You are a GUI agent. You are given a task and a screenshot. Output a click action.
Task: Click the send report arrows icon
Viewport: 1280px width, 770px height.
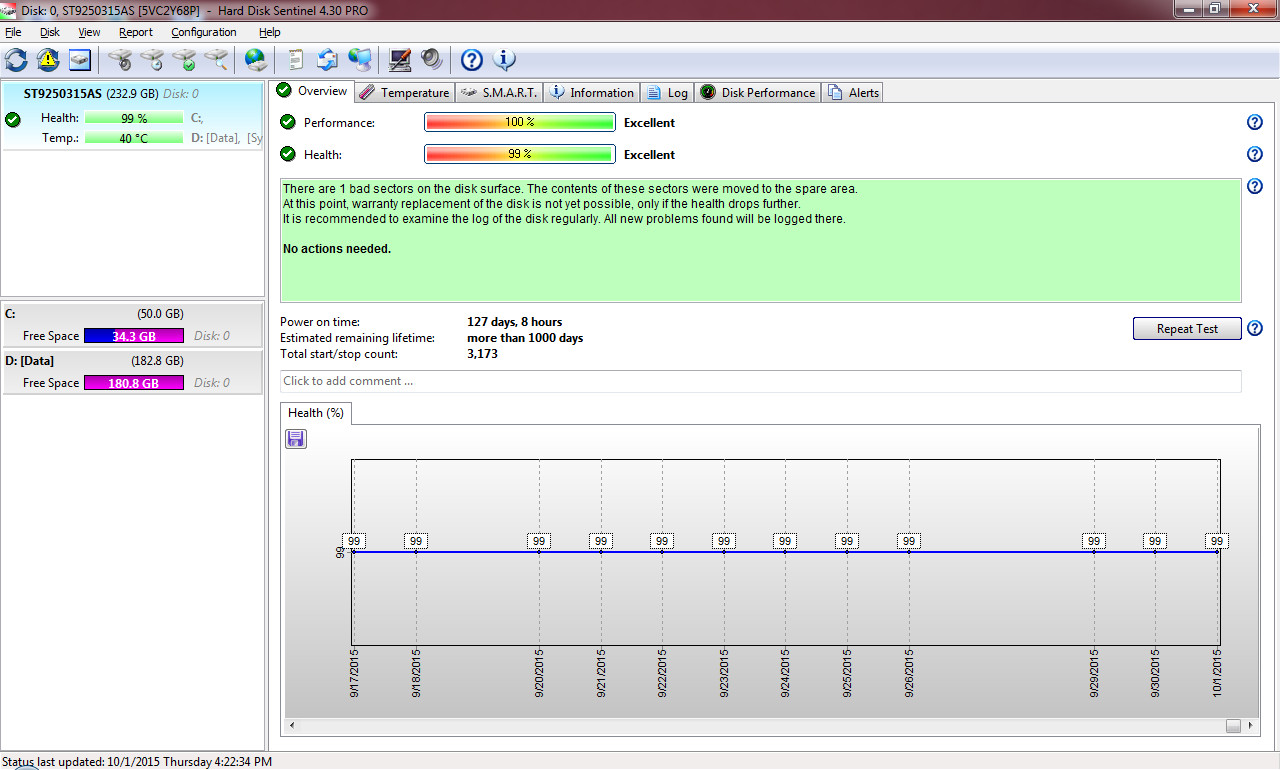(x=327, y=60)
